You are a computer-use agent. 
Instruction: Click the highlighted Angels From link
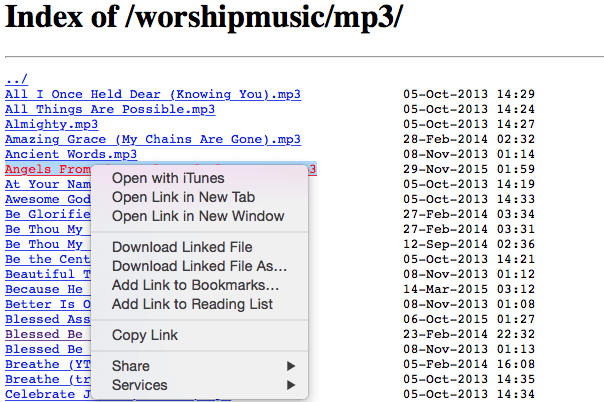point(48,169)
